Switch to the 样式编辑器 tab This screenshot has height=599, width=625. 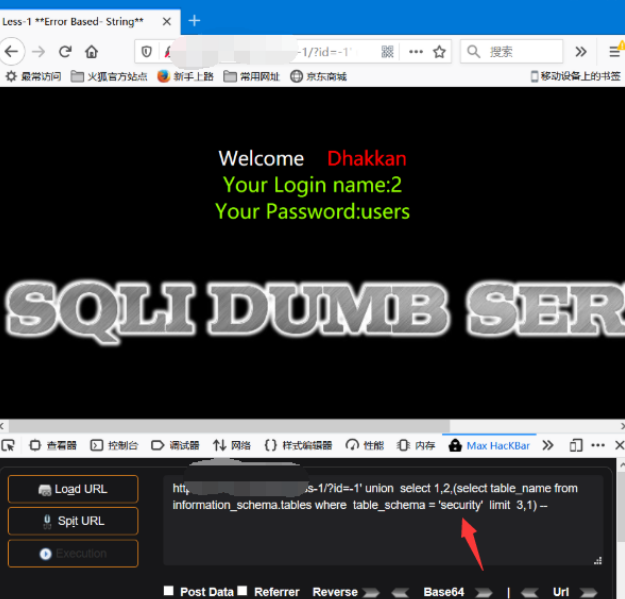point(298,445)
